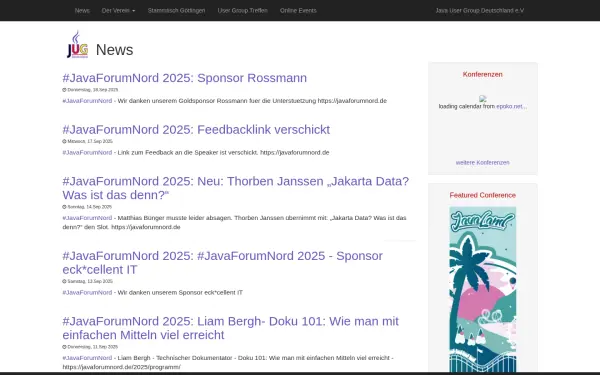The image size is (600, 375).
Task: Click the JavaLand featured conference banner
Action: point(483,289)
